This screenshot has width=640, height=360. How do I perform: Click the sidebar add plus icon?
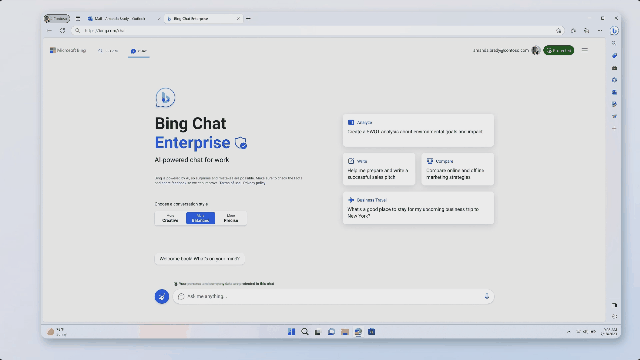point(614,129)
